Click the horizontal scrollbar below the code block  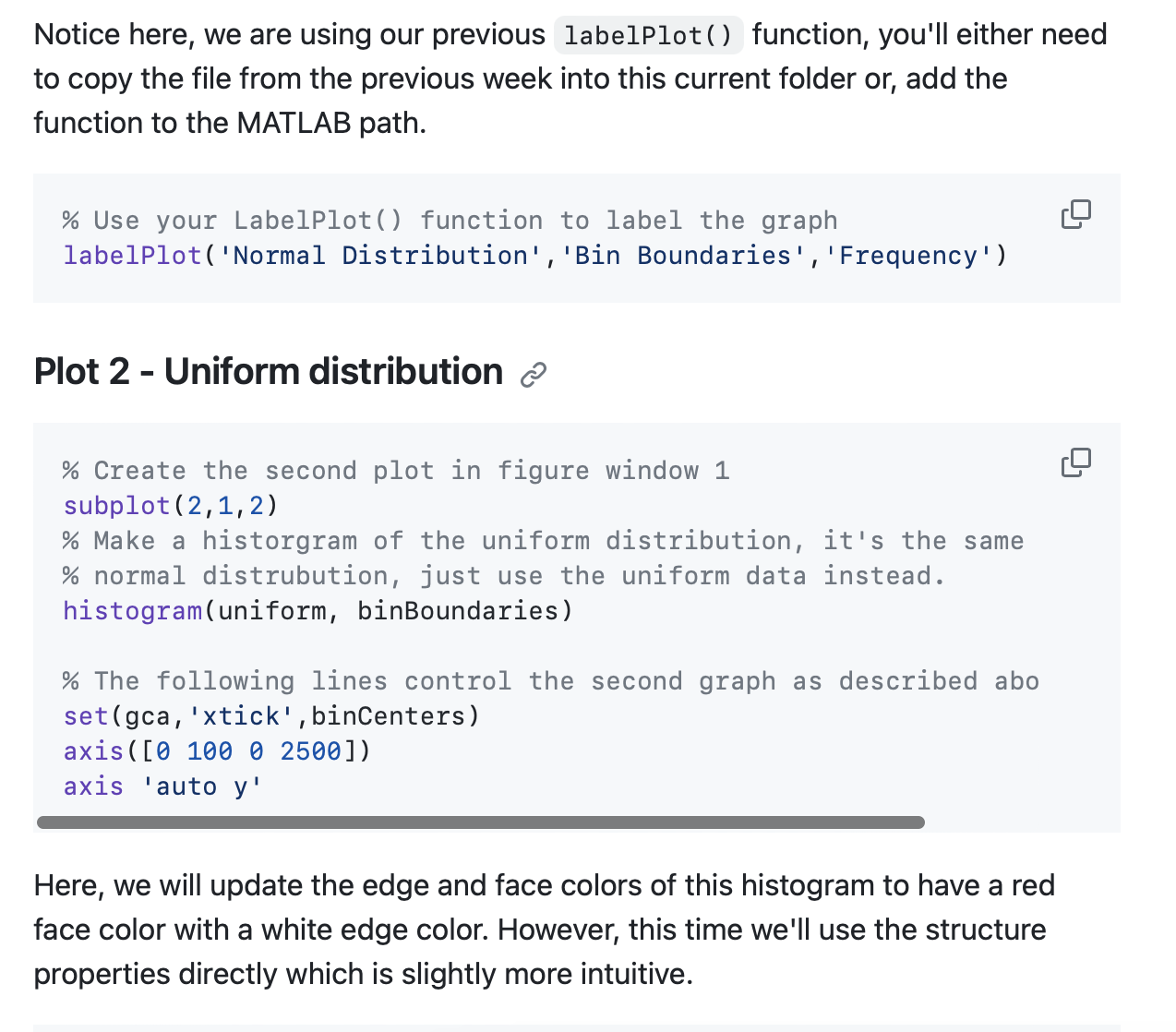tap(480, 822)
